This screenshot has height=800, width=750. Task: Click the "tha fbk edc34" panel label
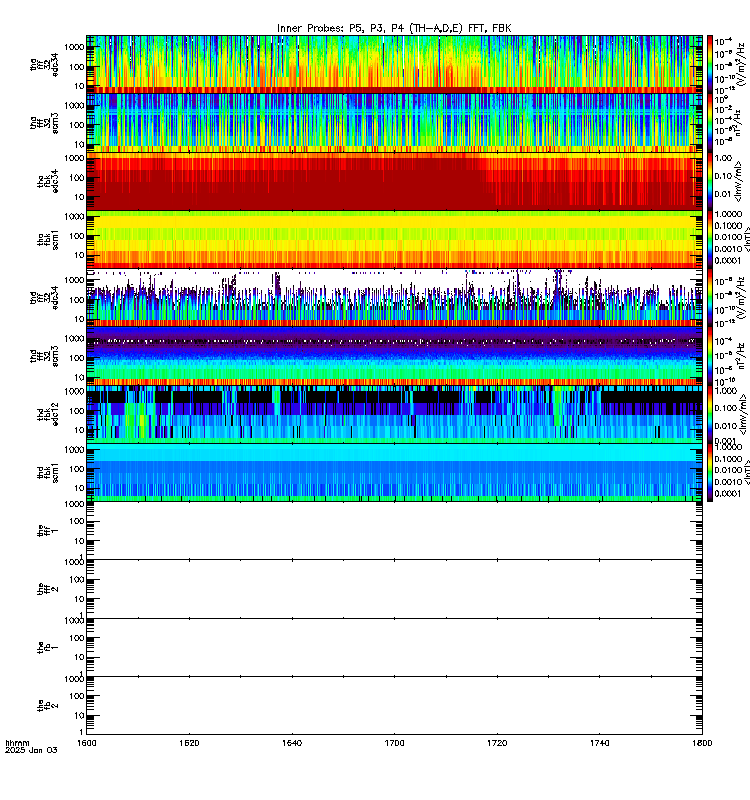pyautogui.click(x=47, y=181)
